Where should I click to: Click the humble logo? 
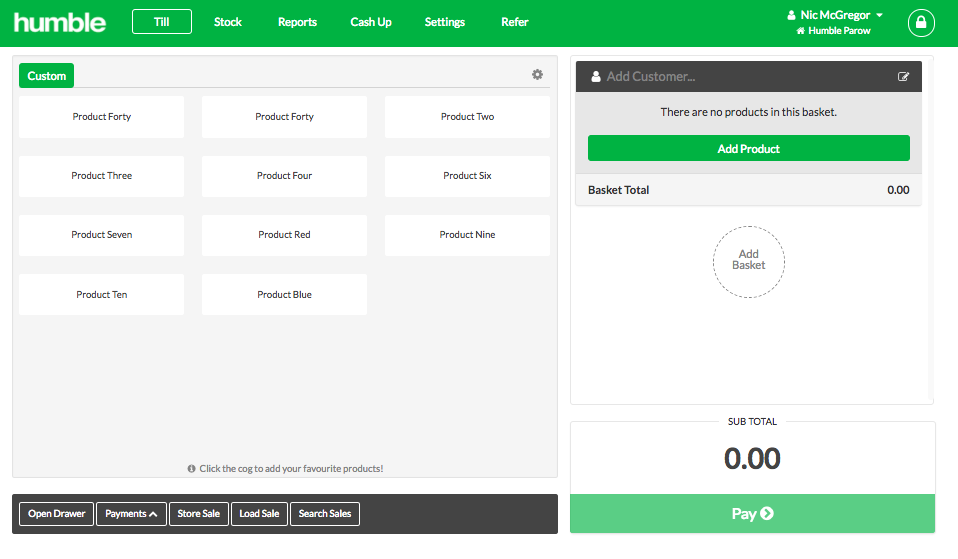59,23
